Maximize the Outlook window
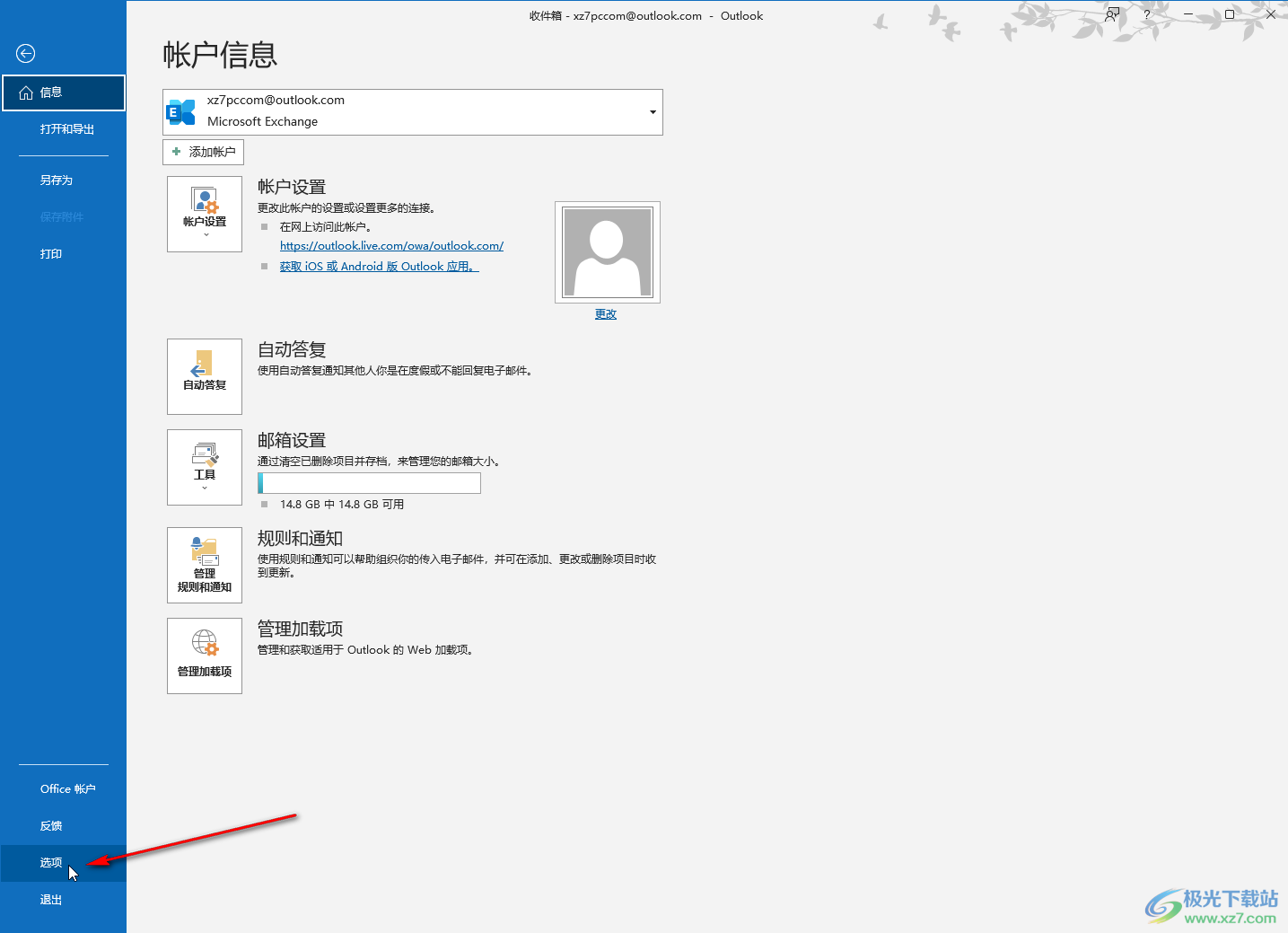The width and height of the screenshot is (1288, 933). 1230,15
